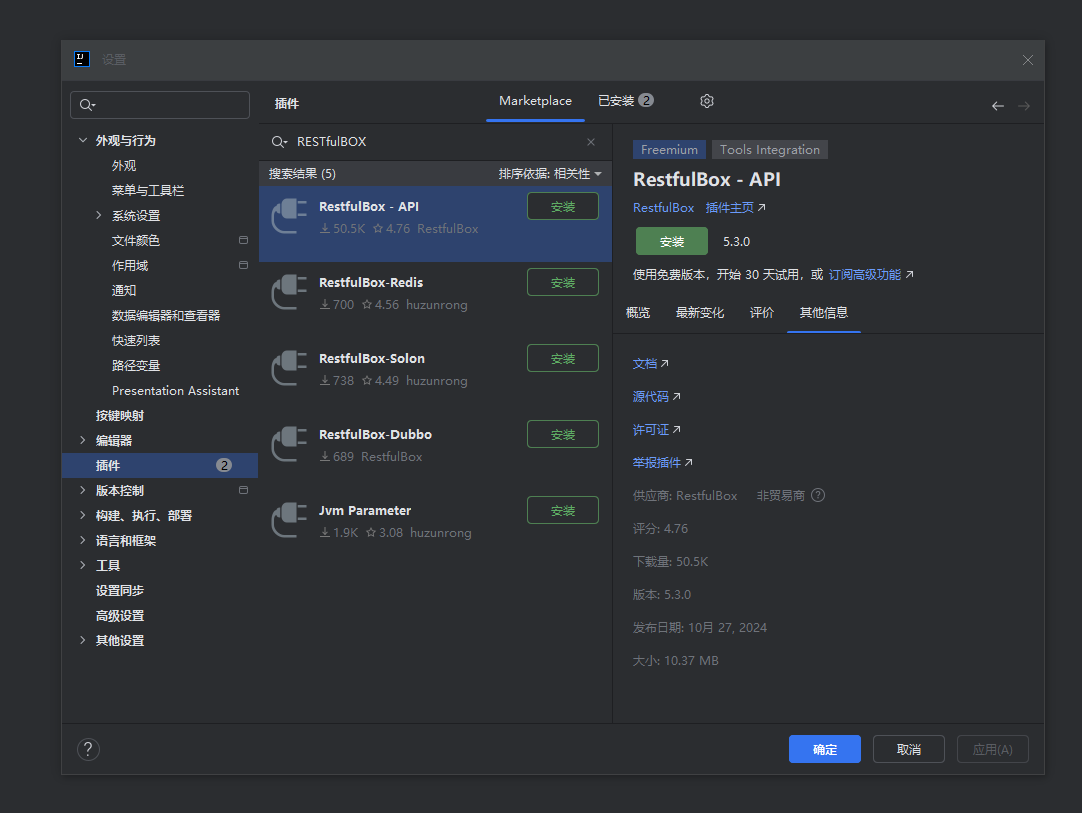Open the 订阅高级功能 link
1082x813 pixels.
(871, 275)
